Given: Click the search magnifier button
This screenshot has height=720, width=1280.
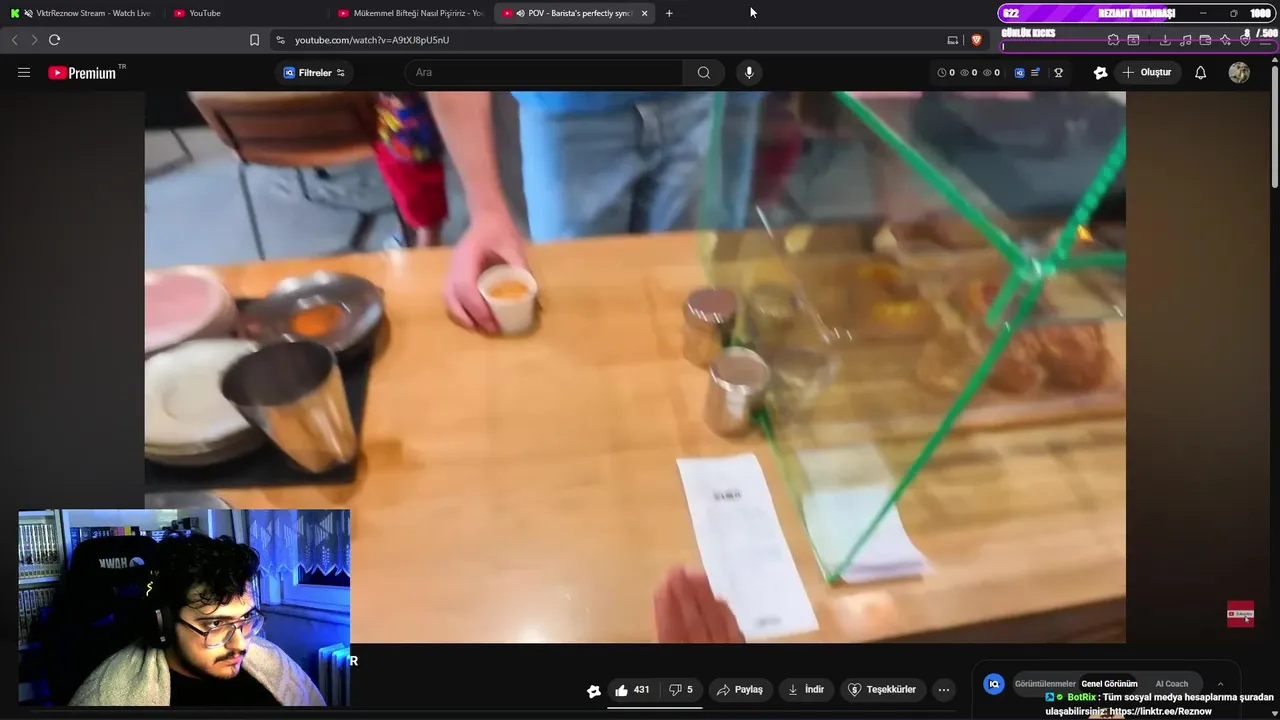Looking at the screenshot, I should (704, 72).
